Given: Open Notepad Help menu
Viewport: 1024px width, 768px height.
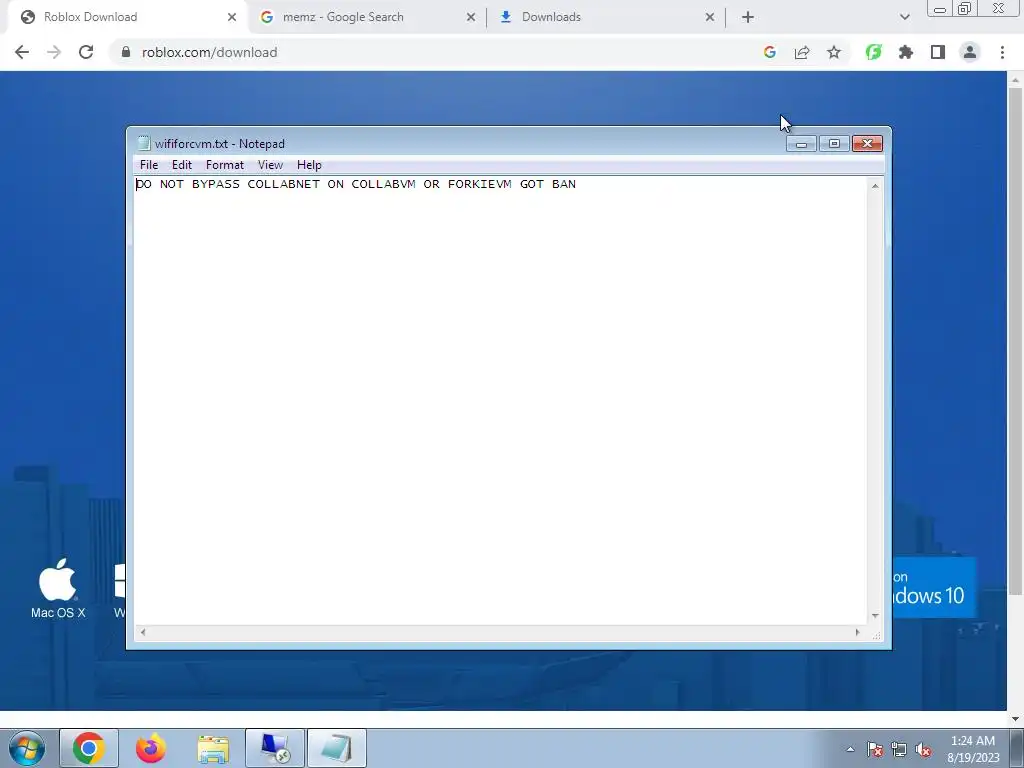Looking at the screenshot, I should click(x=309, y=165).
